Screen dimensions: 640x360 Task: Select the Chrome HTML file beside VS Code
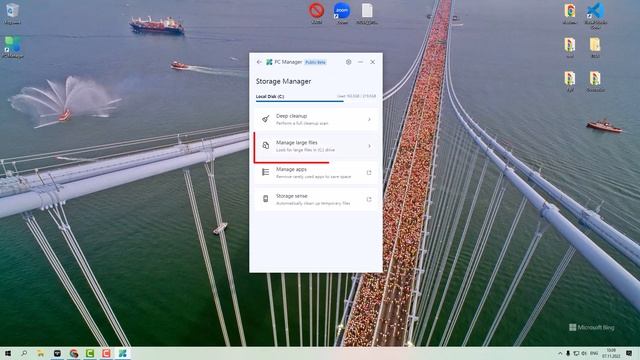point(570,13)
